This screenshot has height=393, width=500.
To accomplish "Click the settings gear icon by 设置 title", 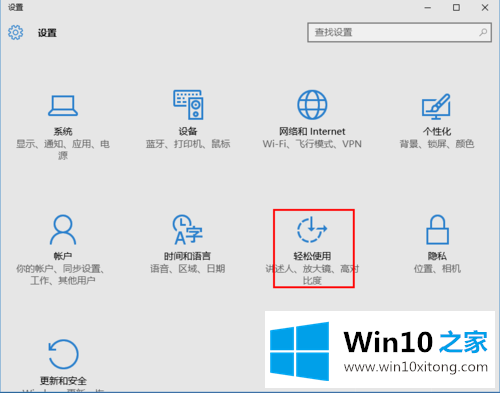I will click(x=15, y=33).
